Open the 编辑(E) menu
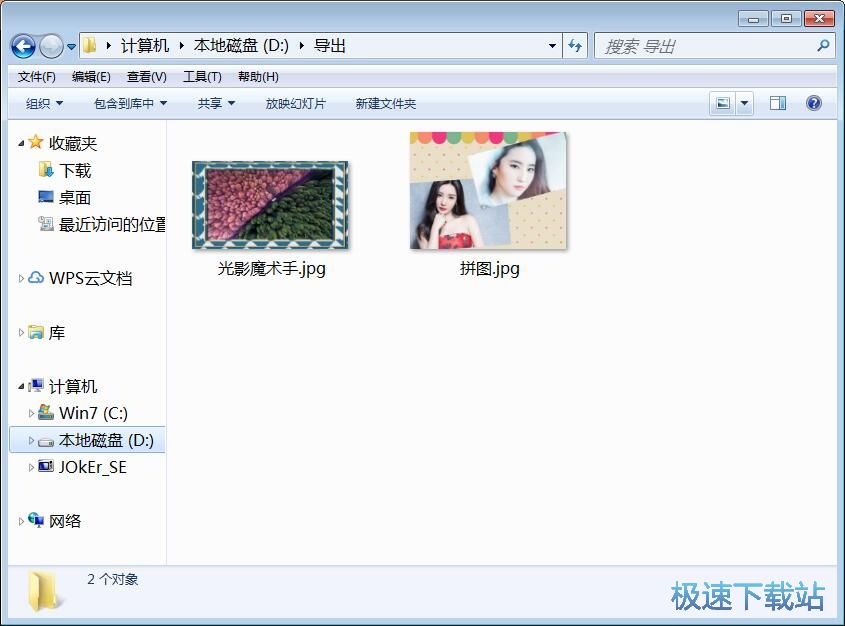 coord(91,77)
